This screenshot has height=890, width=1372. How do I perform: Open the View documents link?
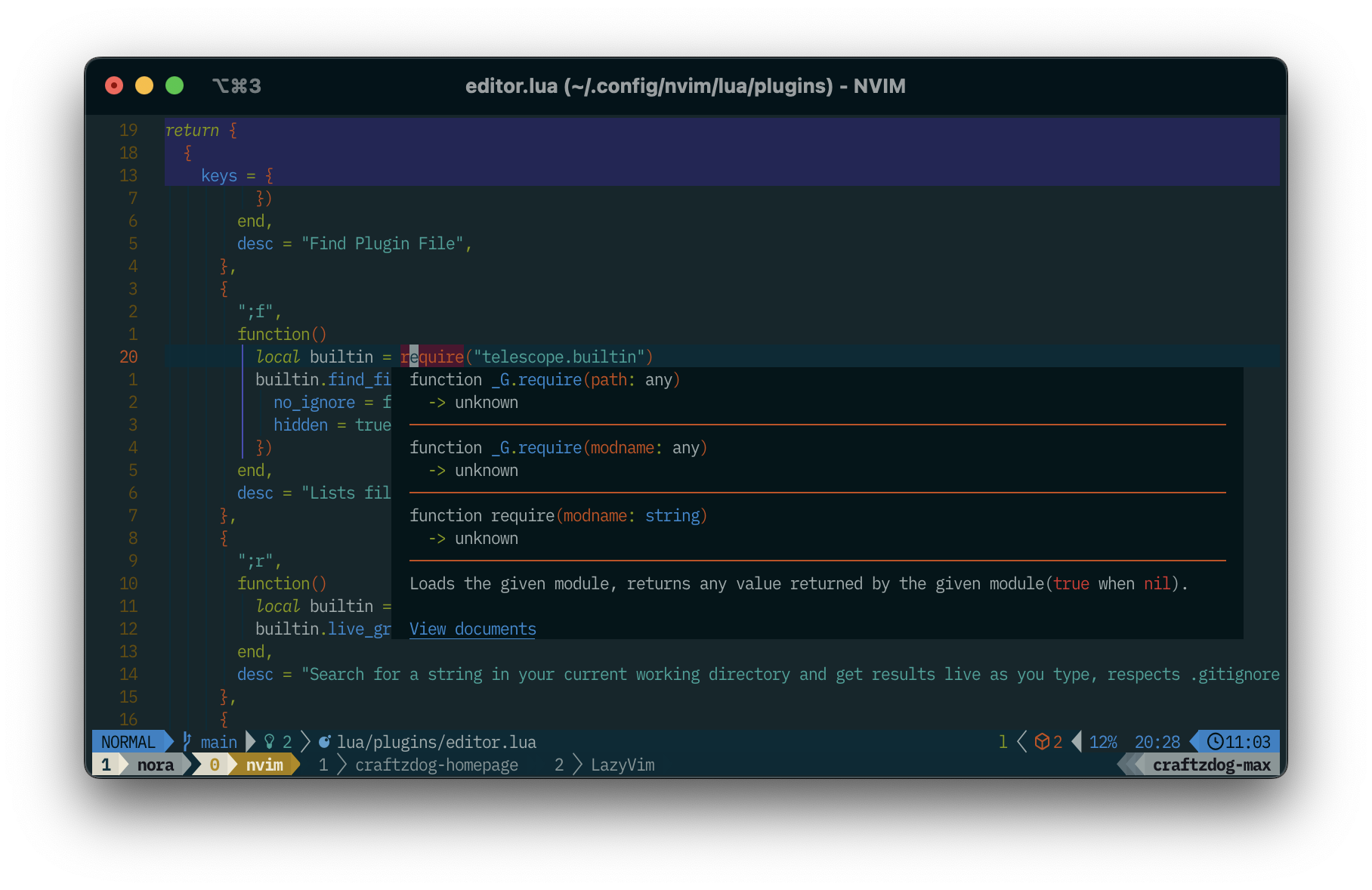tap(472, 629)
